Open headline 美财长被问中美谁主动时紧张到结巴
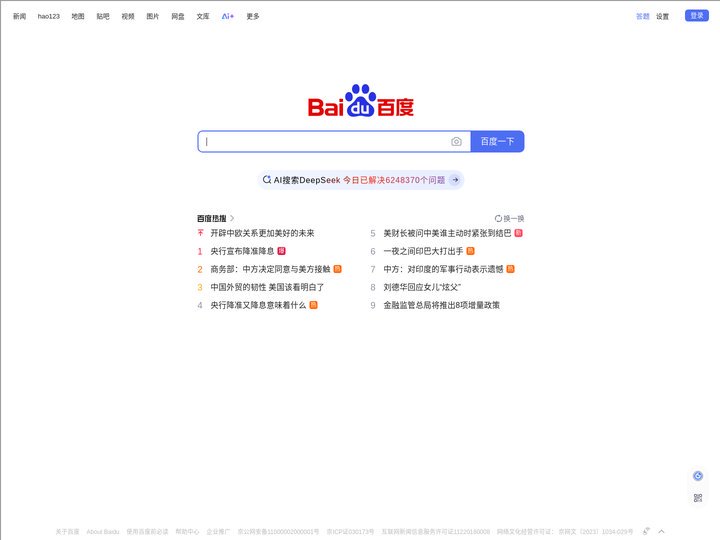 (x=447, y=233)
